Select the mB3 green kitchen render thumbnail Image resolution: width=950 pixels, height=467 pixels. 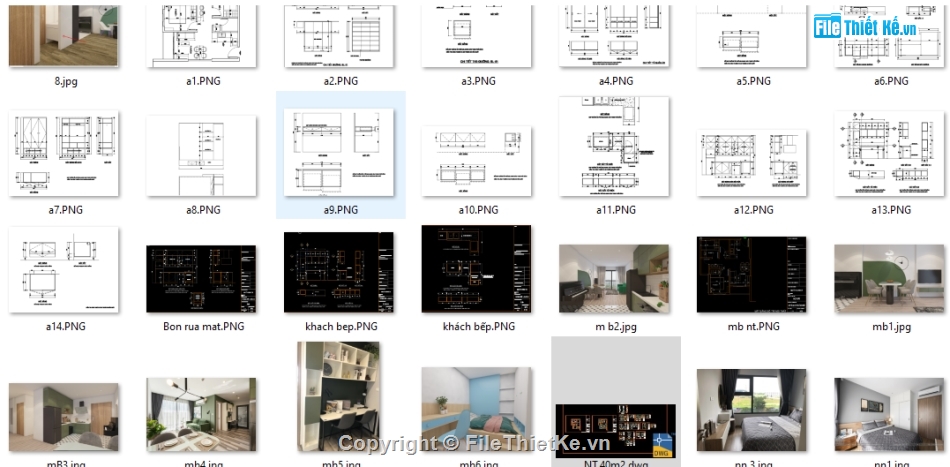(64, 417)
